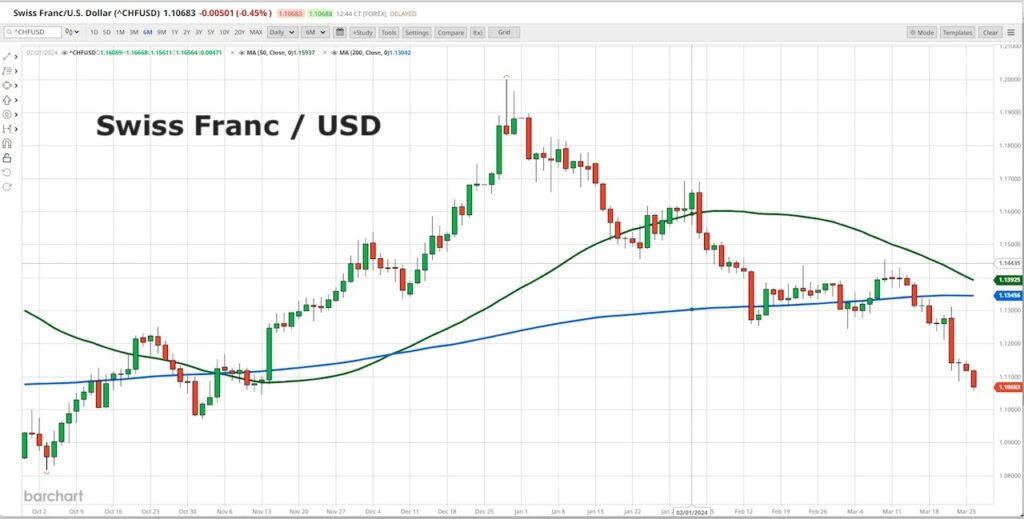Click the blue 1.13456 MA 200 price label
The image size is (1024, 519).
(x=1010, y=296)
